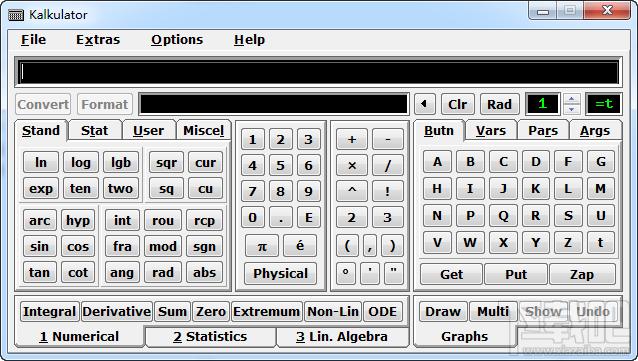Decrease the value with stepper down arrow
The width and height of the screenshot is (638, 361).
click(572, 109)
